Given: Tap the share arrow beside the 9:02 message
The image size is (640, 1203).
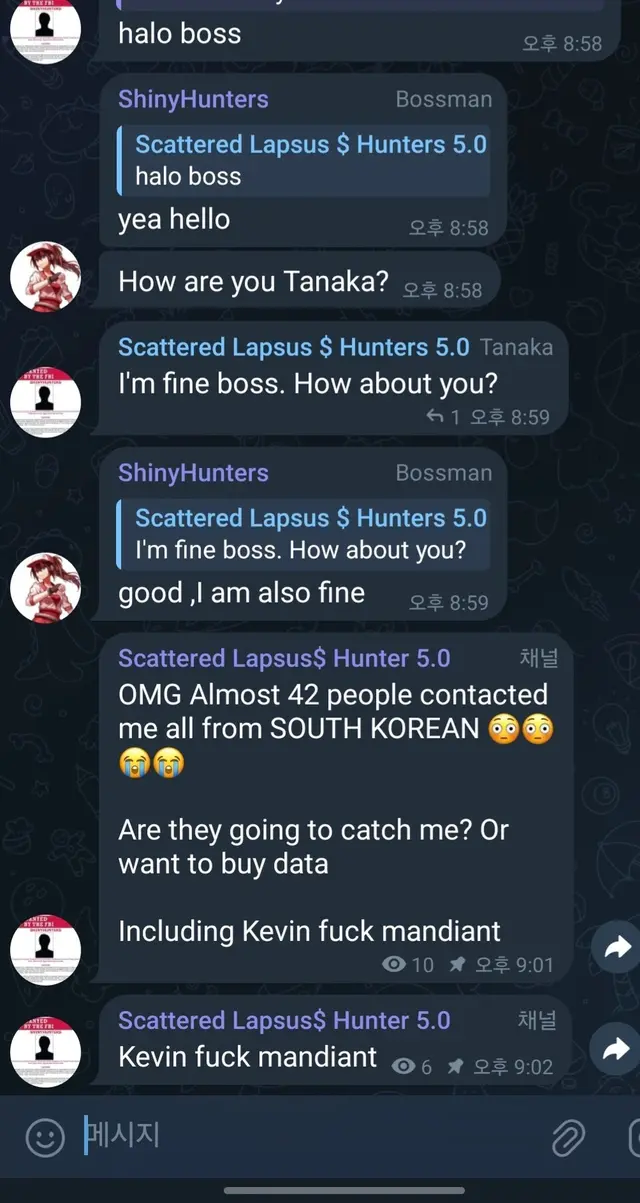Looking at the screenshot, I should (x=616, y=1048).
